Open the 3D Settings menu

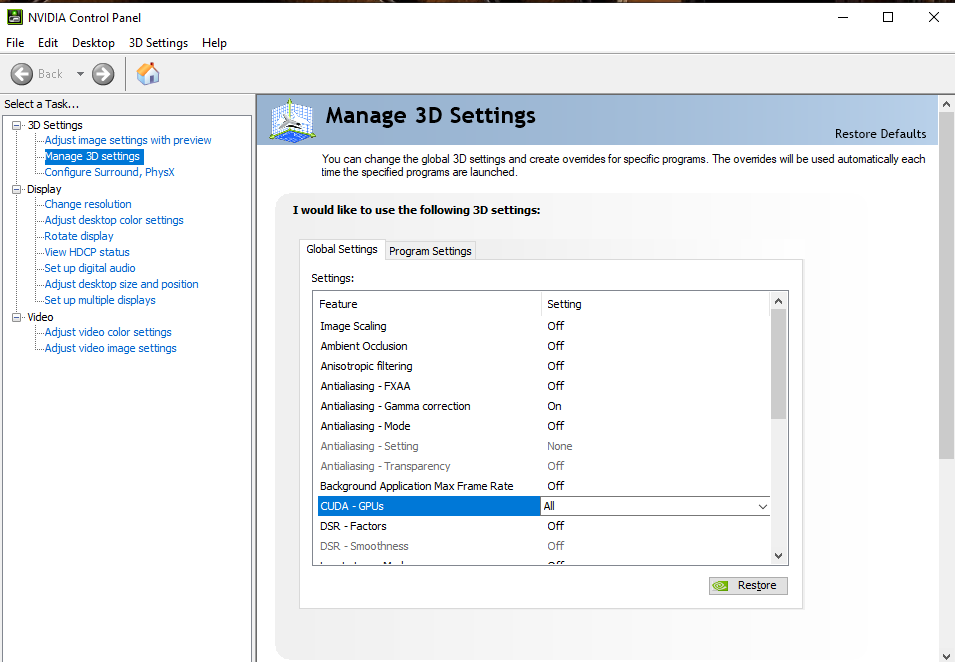[x=158, y=43]
